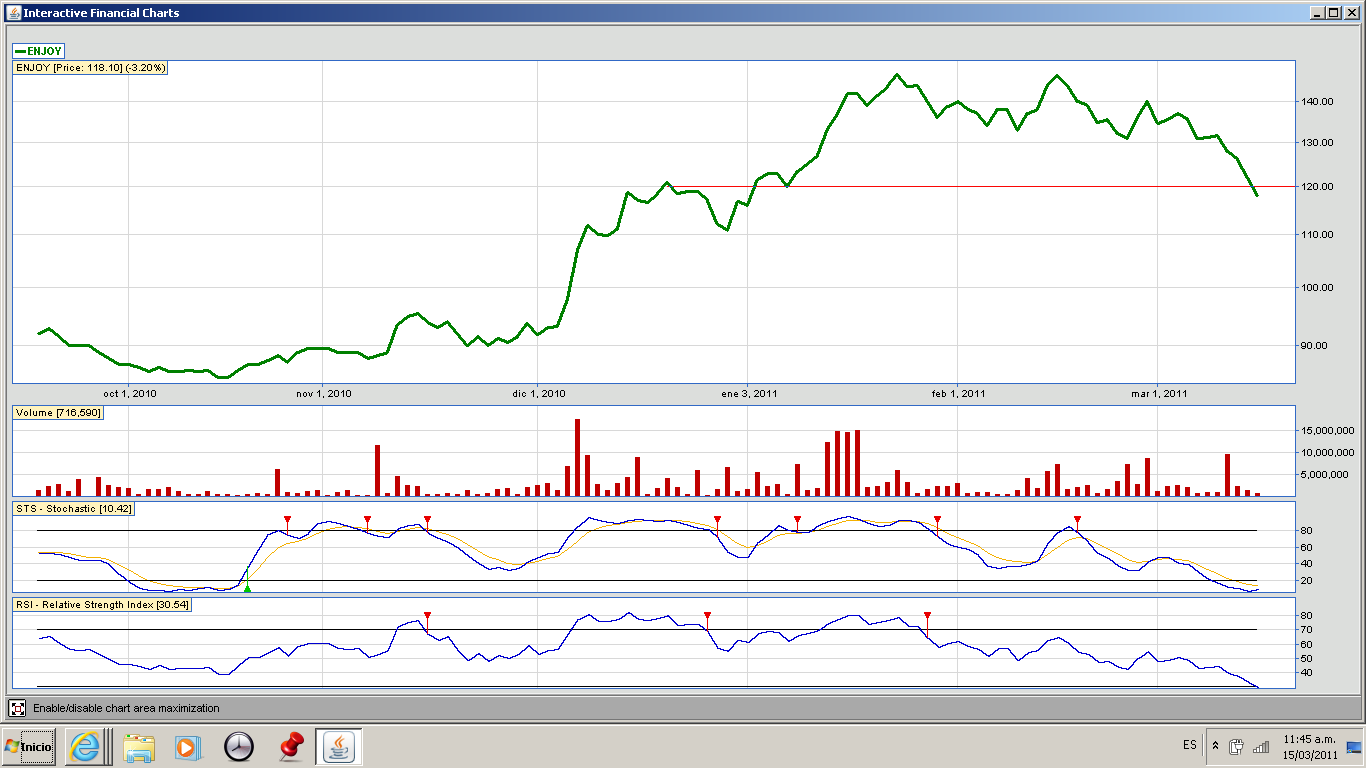Click the 110.00 price axis label

[x=1319, y=234]
